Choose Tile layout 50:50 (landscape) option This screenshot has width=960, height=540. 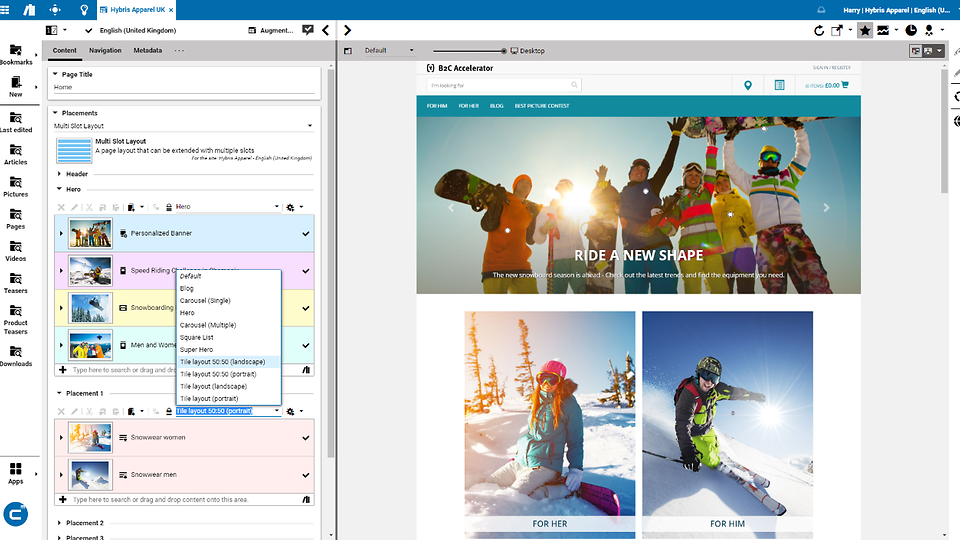tap(229, 362)
